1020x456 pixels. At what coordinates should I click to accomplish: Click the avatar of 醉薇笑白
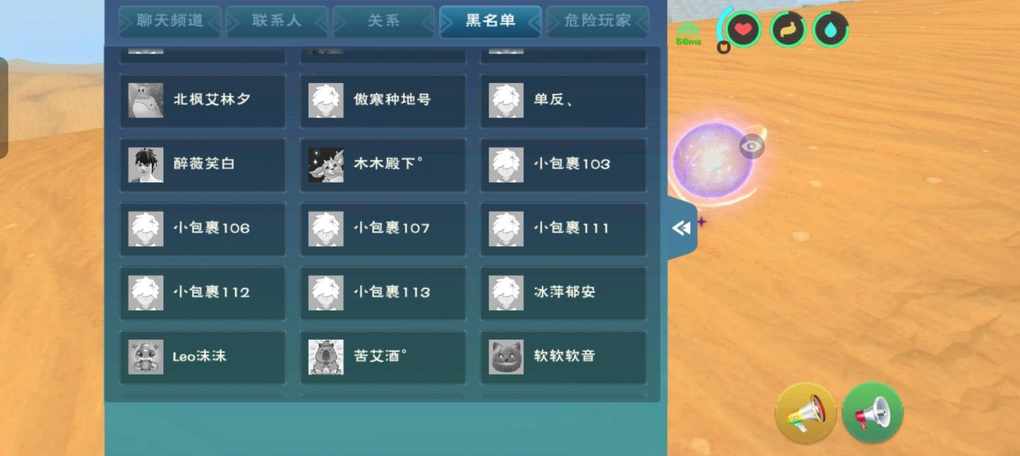pos(146,165)
